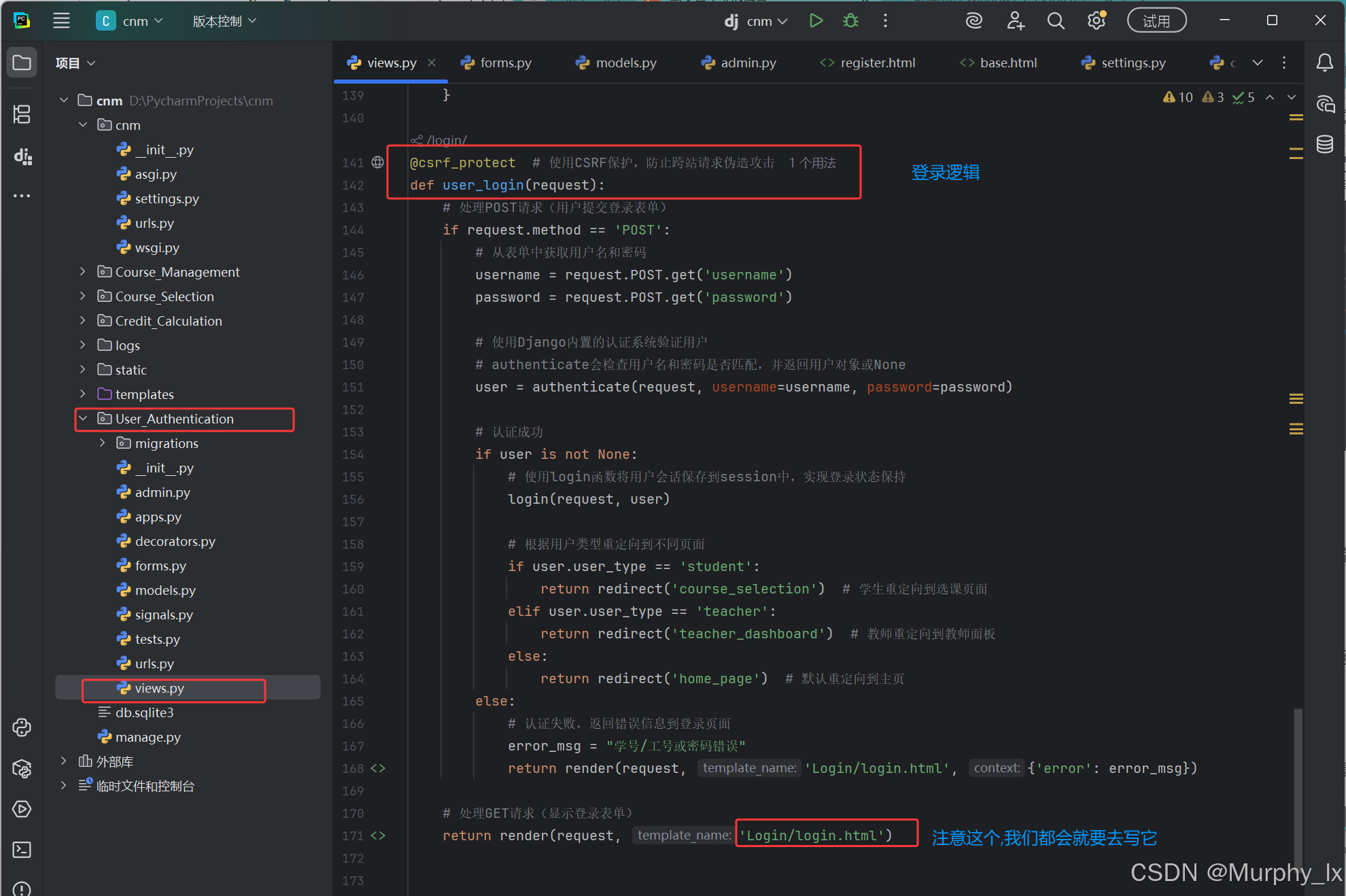Open the Django structure tool window
Screen dimensions: 1346x896
tap(22, 156)
